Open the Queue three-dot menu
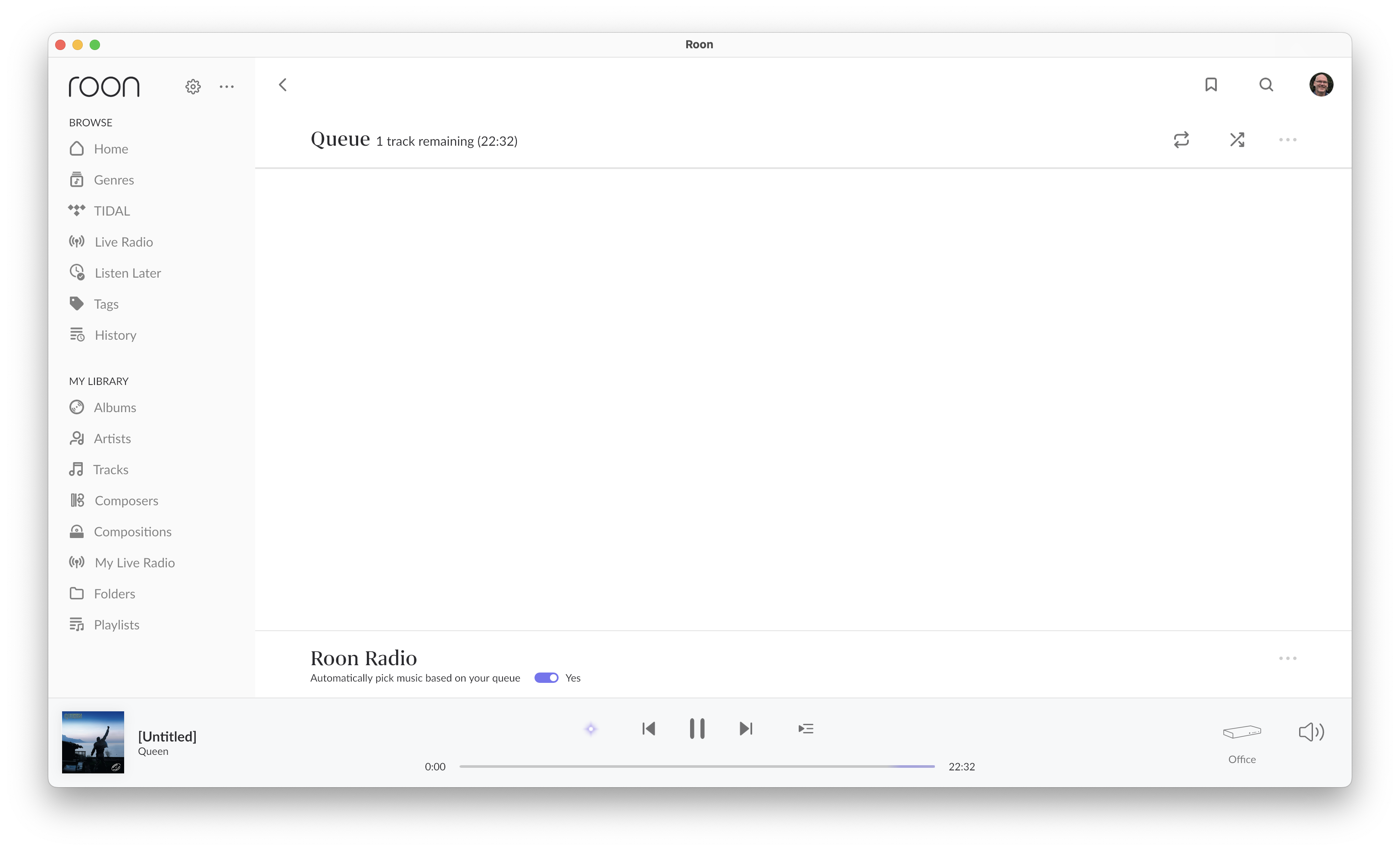The width and height of the screenshot is (1400, 851). click(1287, 140)
